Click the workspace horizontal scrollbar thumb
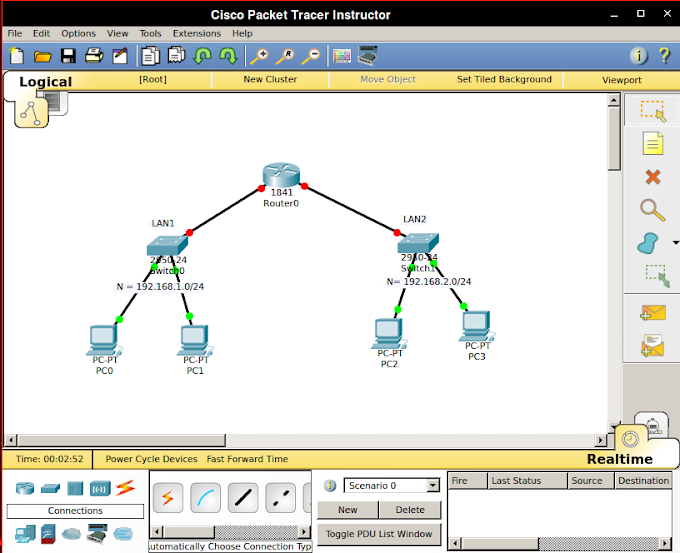The image size is (680, 553). 121,440
